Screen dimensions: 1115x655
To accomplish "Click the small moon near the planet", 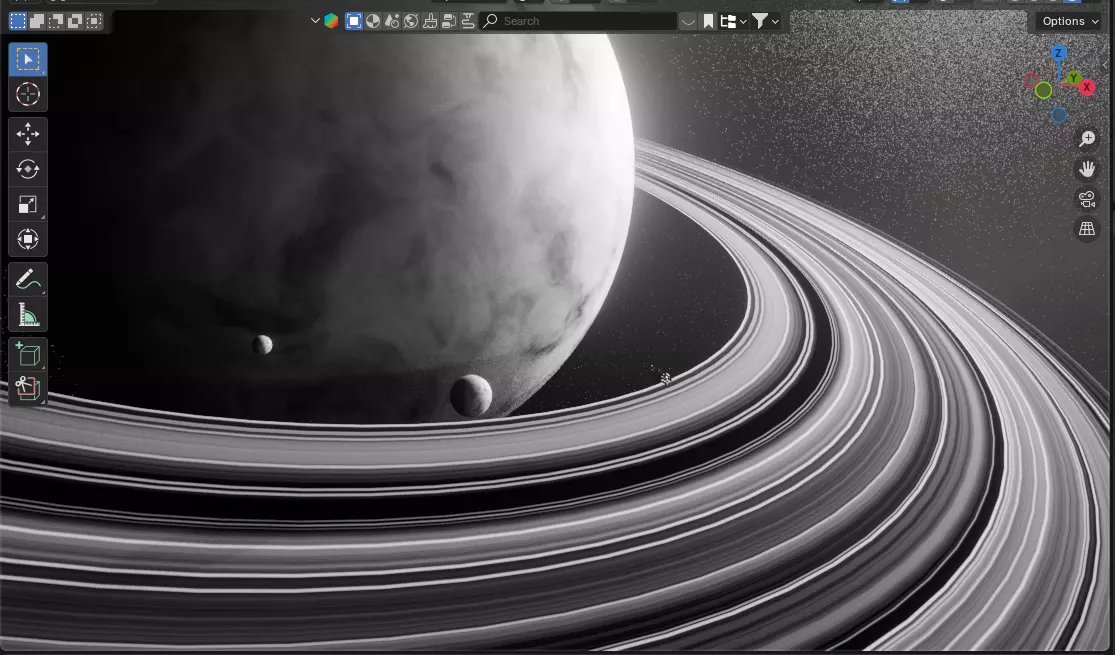I will tap(262, 345).
